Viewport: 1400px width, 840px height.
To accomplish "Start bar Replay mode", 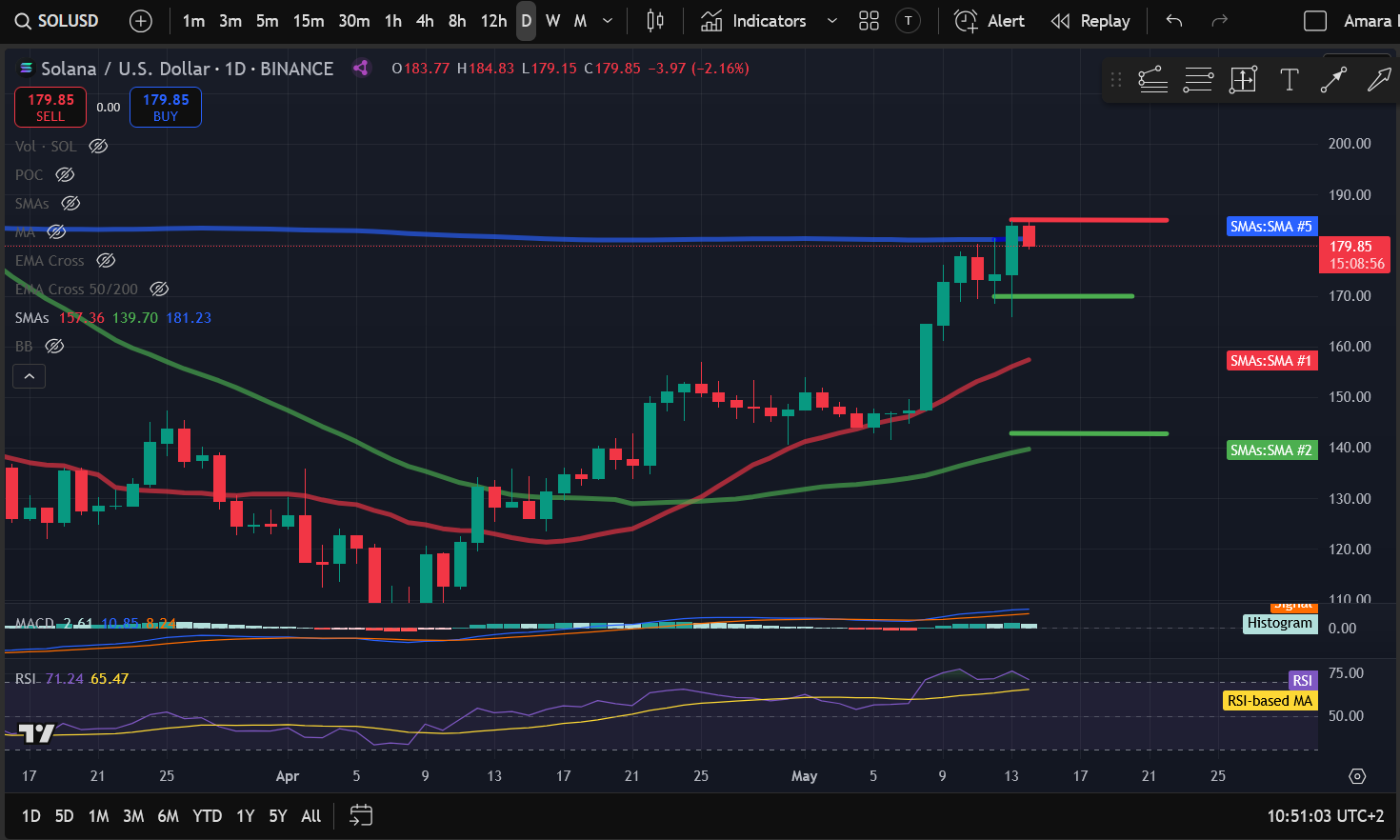I will (x=1090, y=21).
